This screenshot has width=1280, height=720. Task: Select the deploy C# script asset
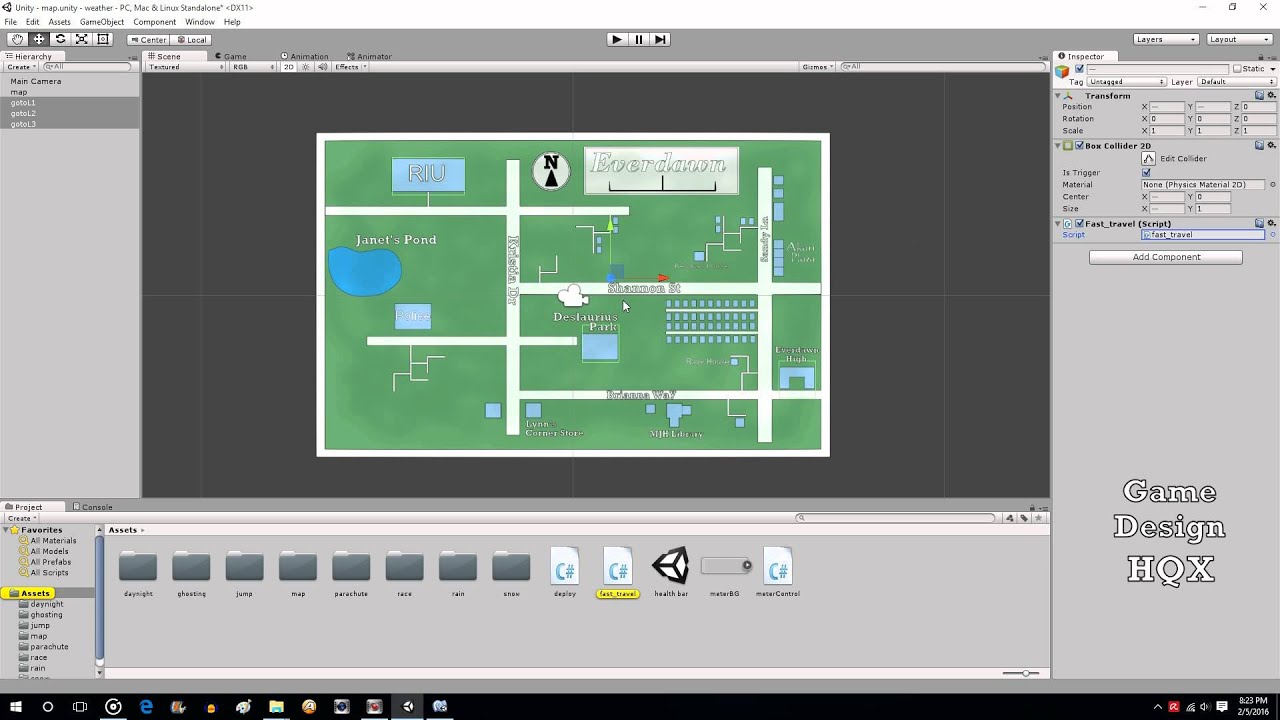565,572
